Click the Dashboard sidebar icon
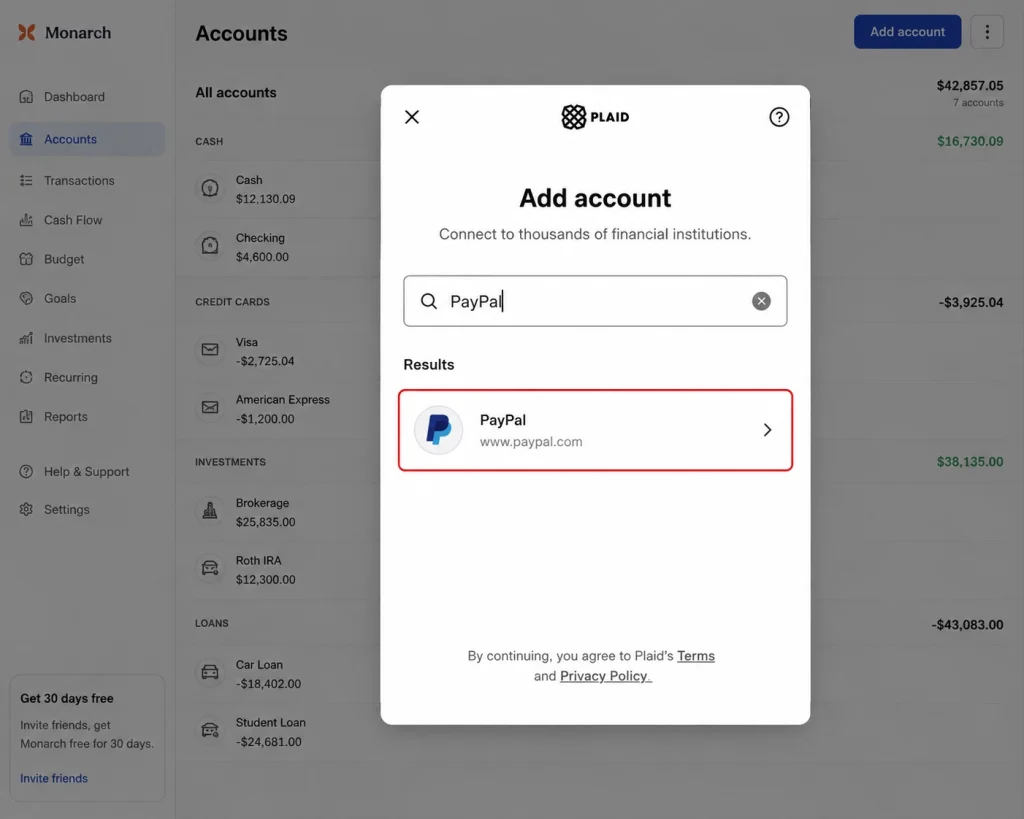 click(x=26, y=97)
